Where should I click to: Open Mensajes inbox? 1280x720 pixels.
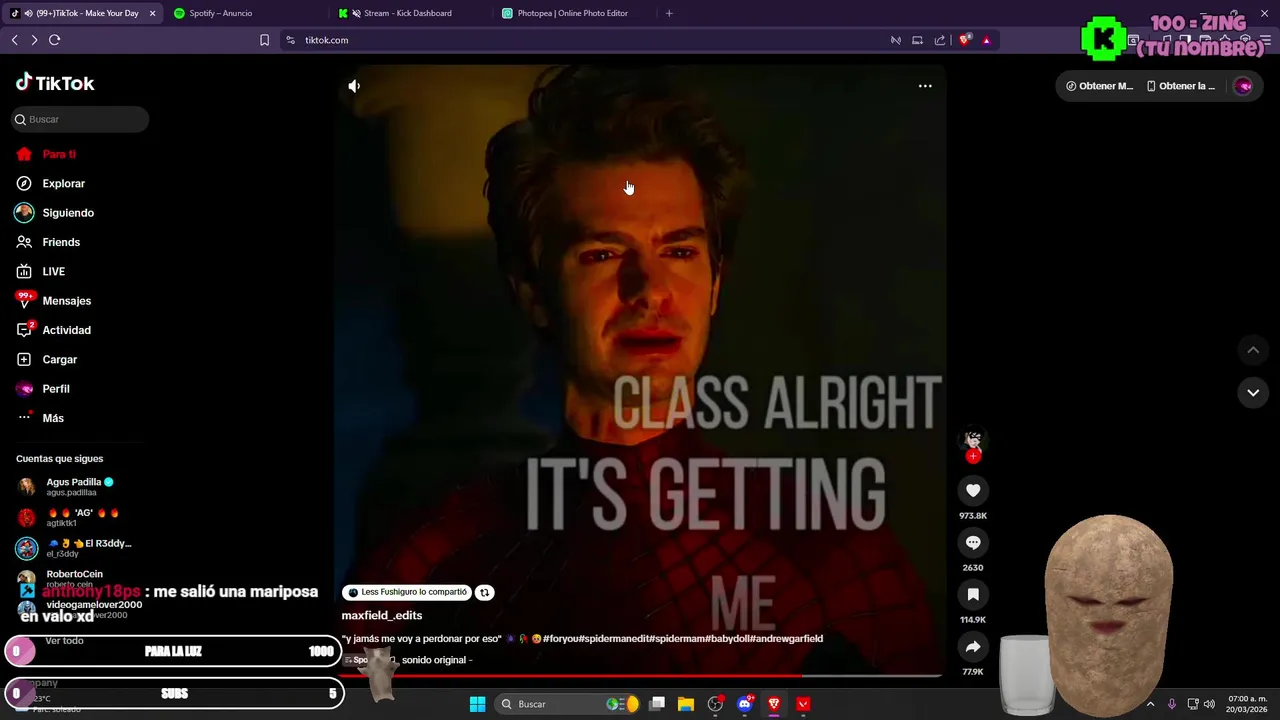[x=66, y=301]
